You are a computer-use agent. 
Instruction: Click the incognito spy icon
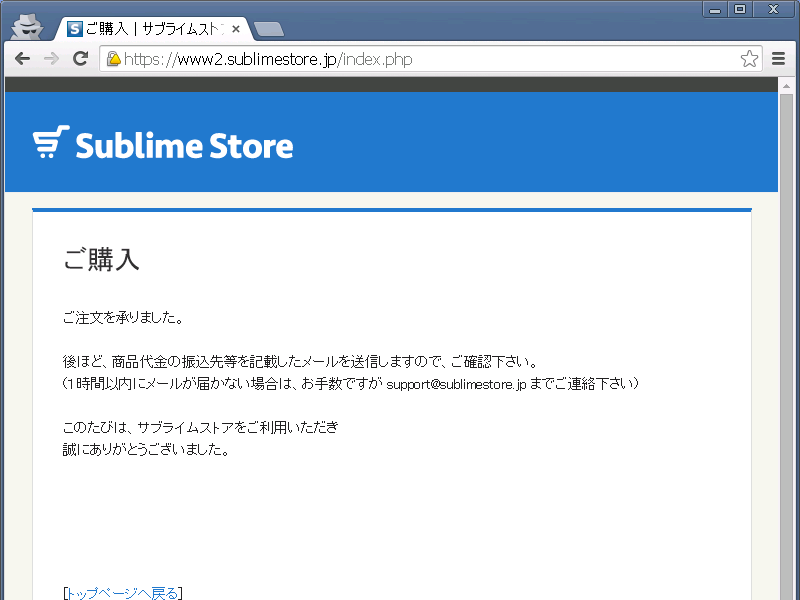27,27
